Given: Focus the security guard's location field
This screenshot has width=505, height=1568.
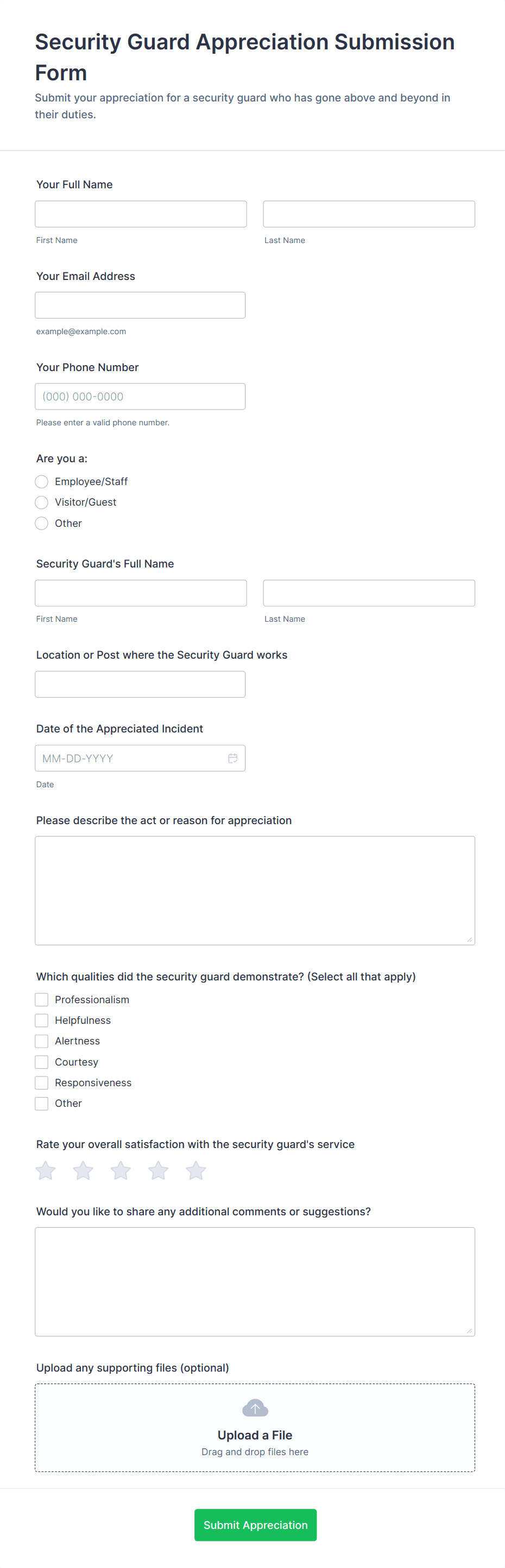Looking at the screenshot, I should 140,684.
